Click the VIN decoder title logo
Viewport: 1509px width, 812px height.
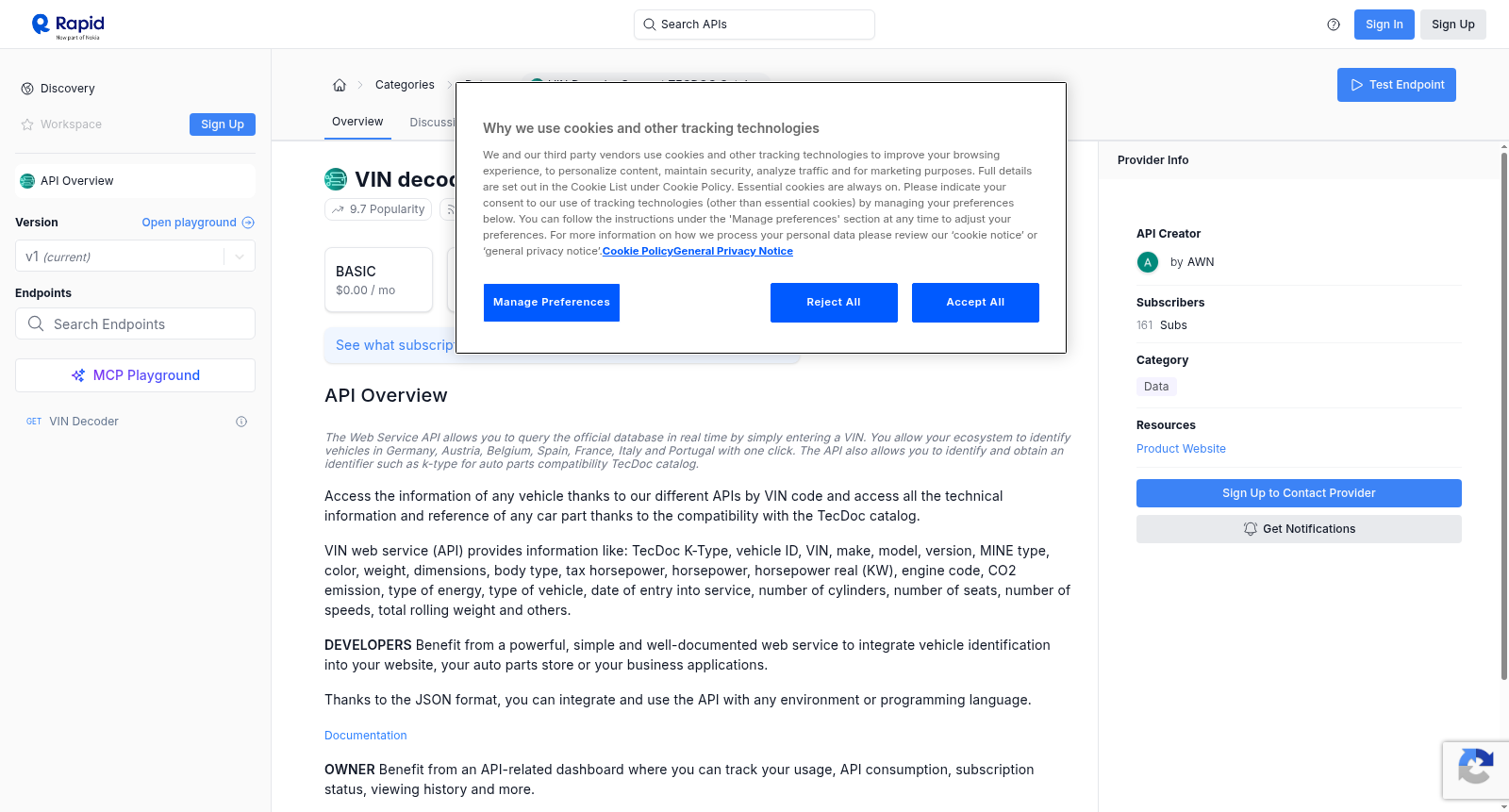(336, 179)
